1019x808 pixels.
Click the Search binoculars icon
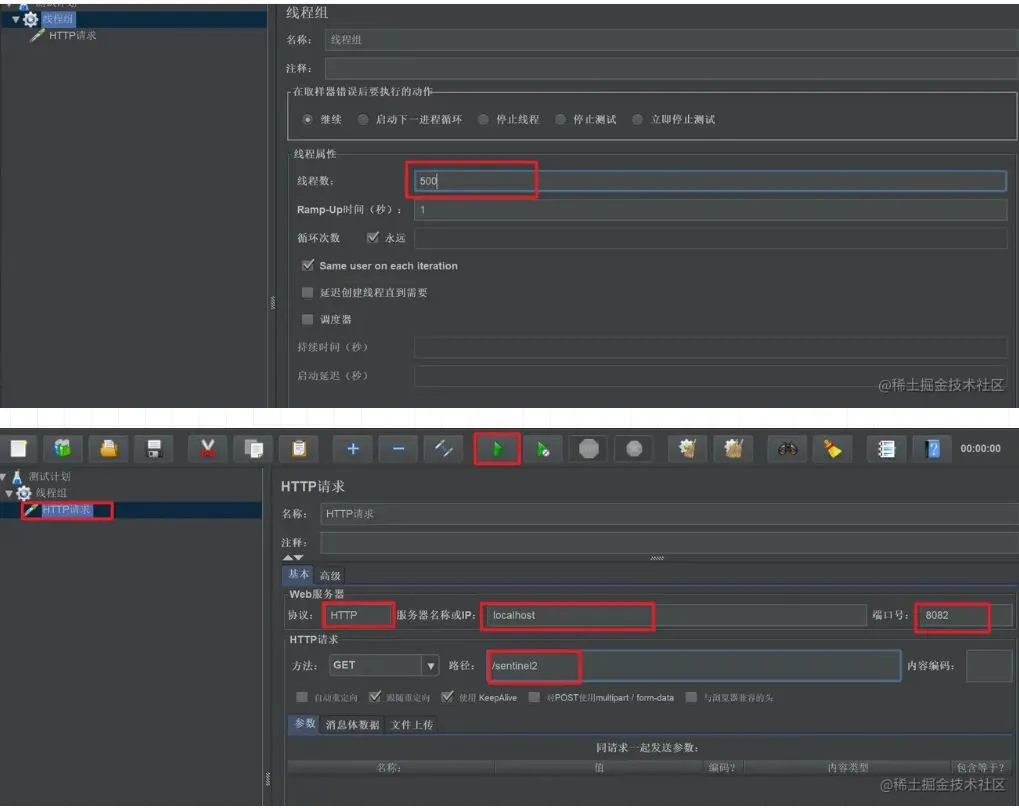(788, 449)
